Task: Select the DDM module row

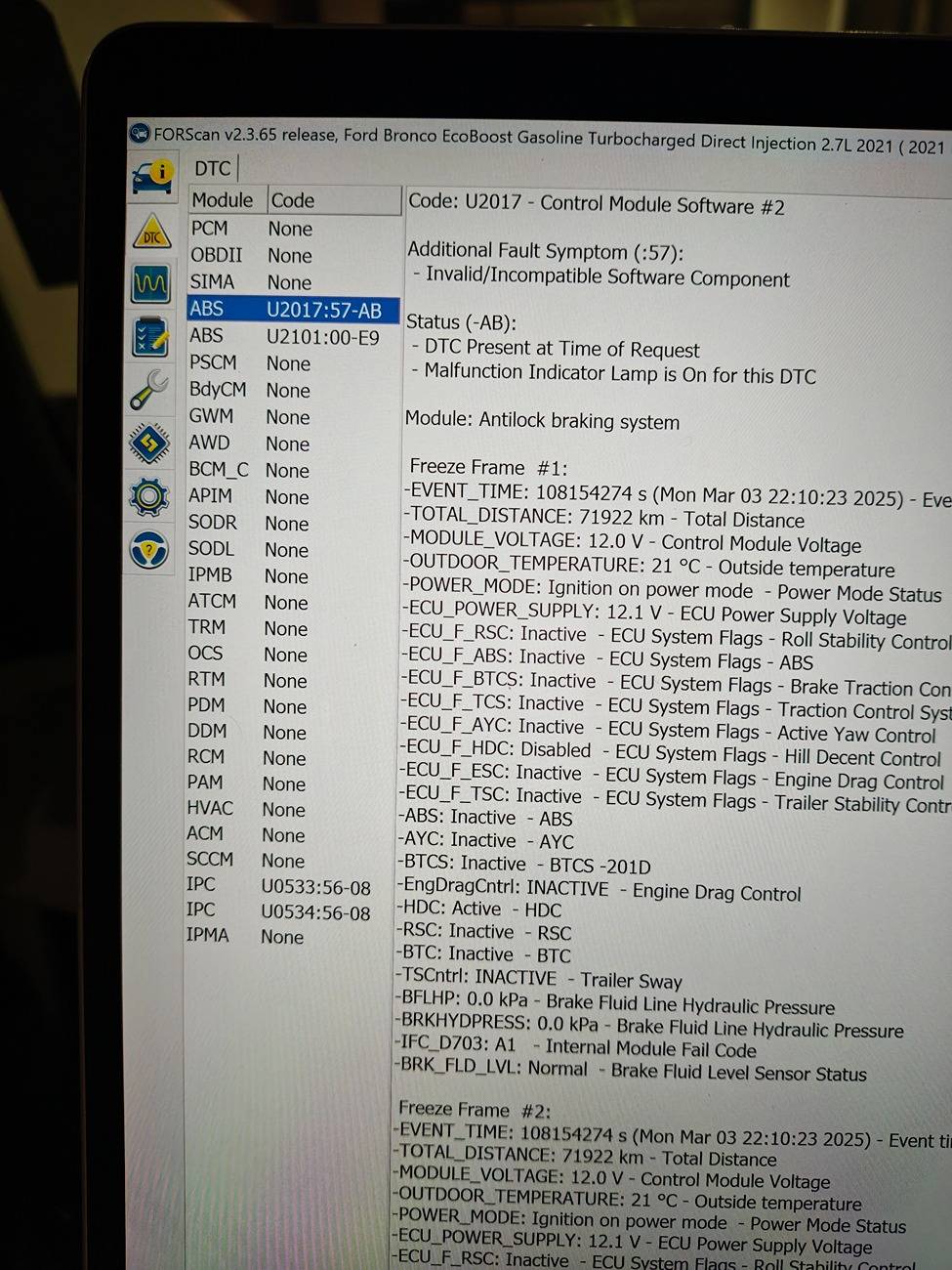Action: coord(291,732)
